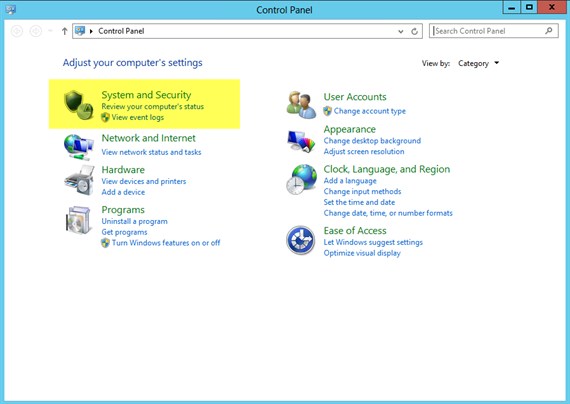Go up one folder level
This screenshot has width=570, height=404.
click(x=65, y=31)
